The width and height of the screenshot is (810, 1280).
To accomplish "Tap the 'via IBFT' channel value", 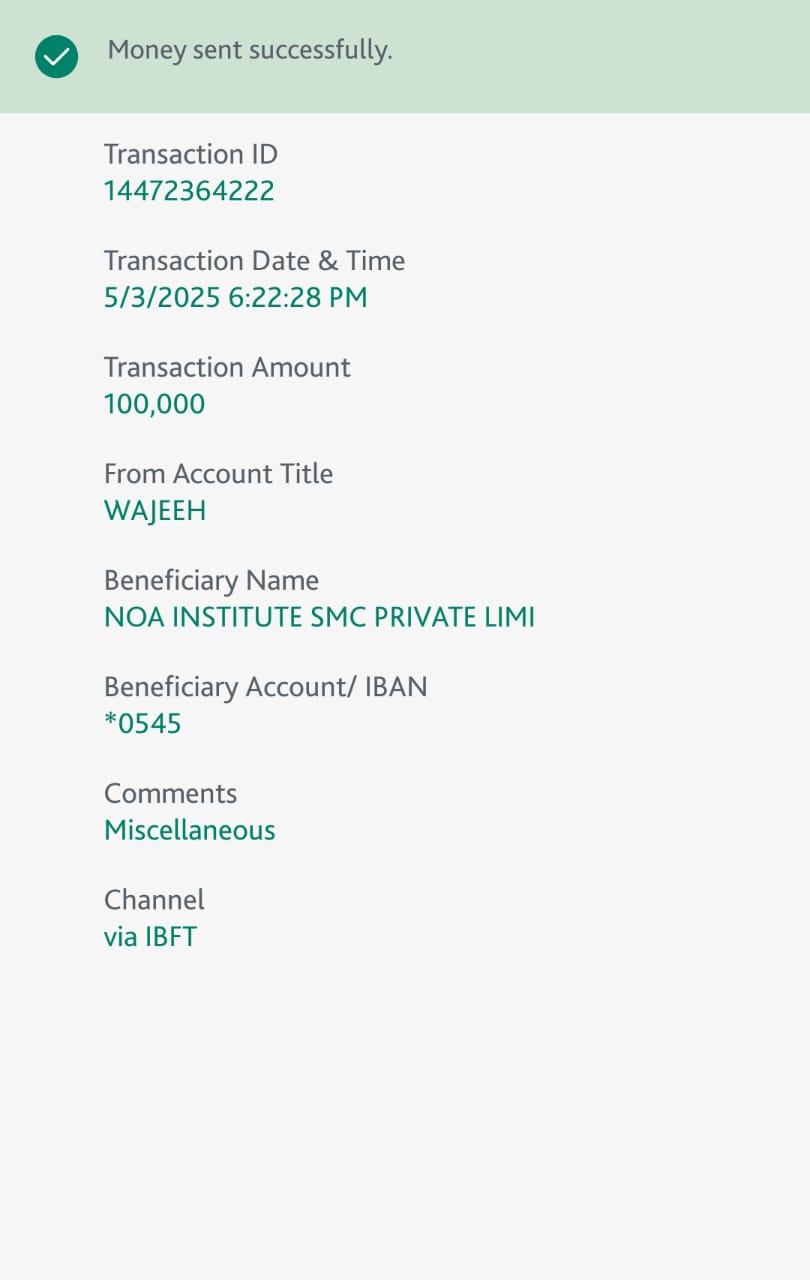I will click(x=150, y=937).
